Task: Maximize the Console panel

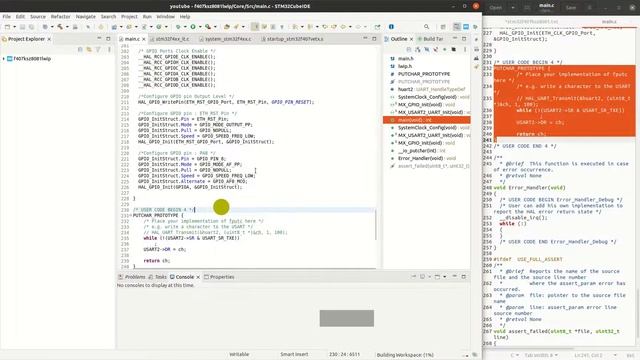Action: pos(464,277)
